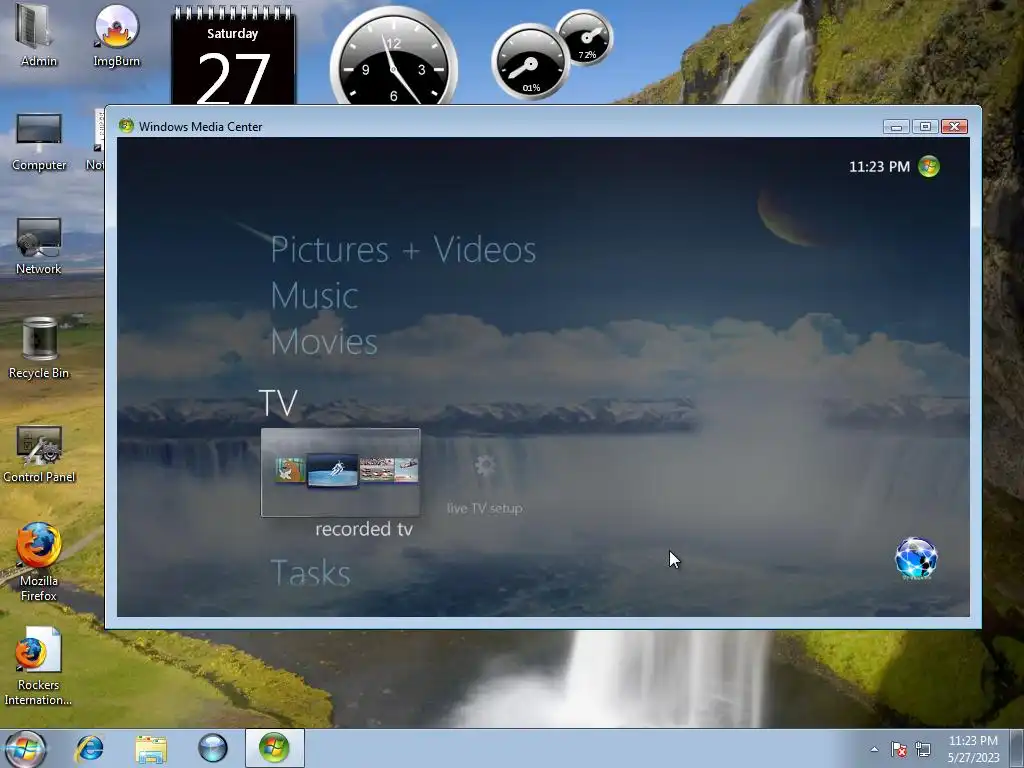This screenshot has width=1024, height=768.
Task: Minimize the Windows Media Center window
Action: [x=896, y=127]
